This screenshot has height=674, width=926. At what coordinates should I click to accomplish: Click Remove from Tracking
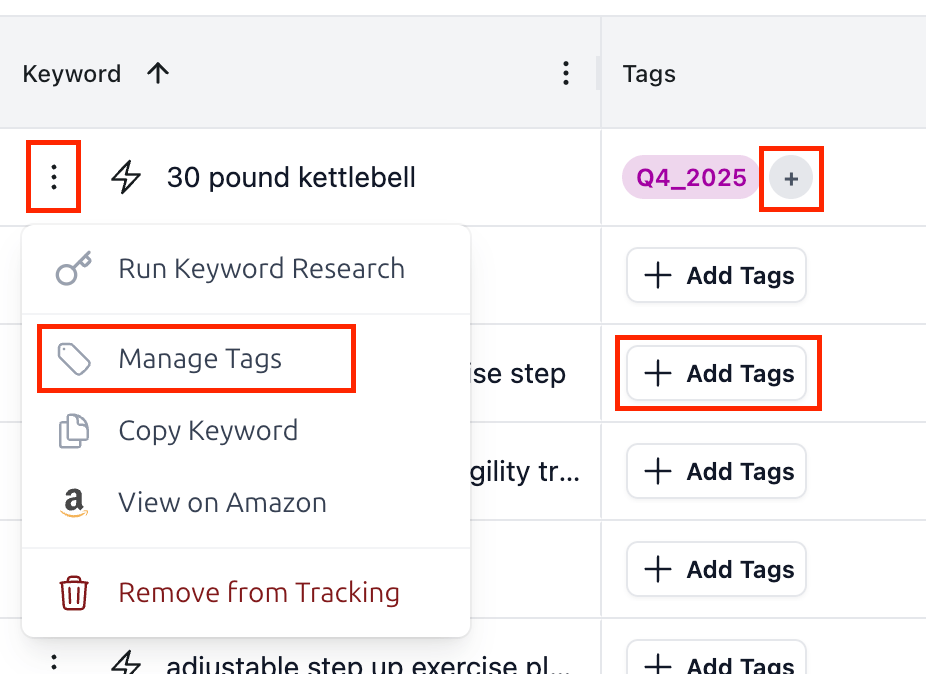coord(258,592)
